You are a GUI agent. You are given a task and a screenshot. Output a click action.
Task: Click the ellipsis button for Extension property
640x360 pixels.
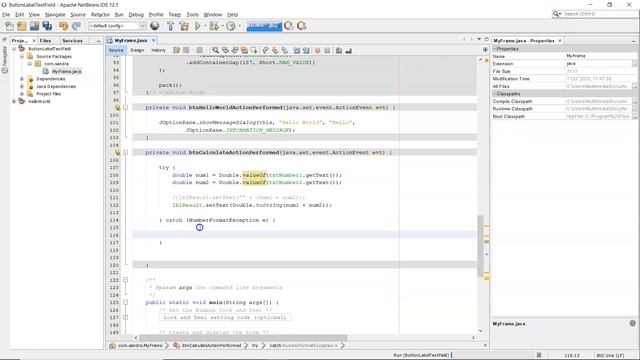point(635,64)
